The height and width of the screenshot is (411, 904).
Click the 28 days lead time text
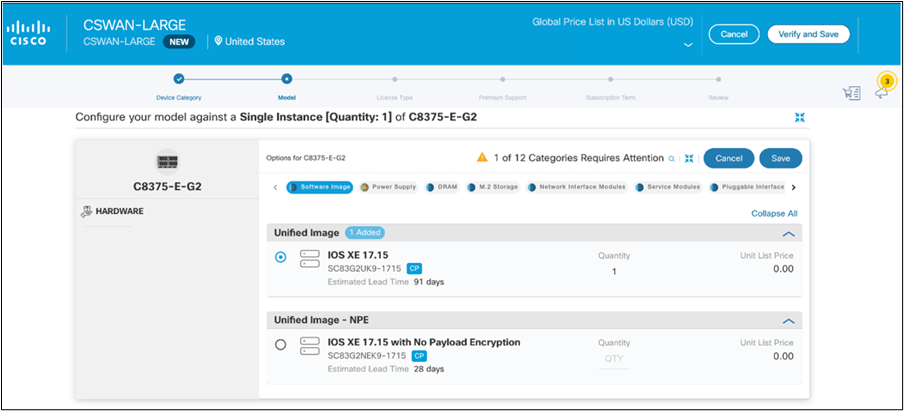pos(429,369)
